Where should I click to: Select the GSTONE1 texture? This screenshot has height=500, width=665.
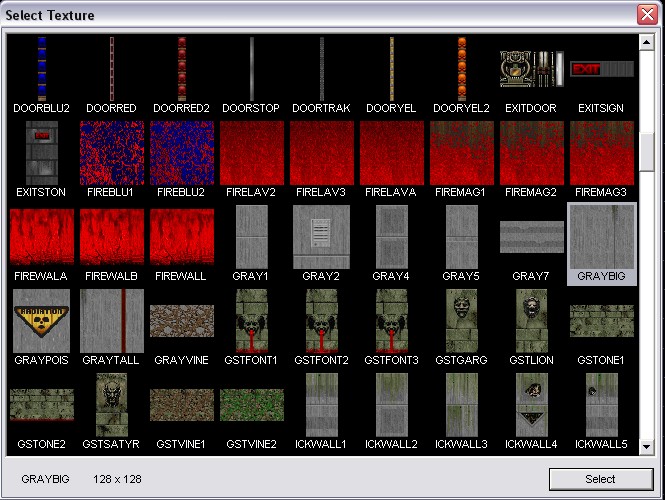click(602, 321)
